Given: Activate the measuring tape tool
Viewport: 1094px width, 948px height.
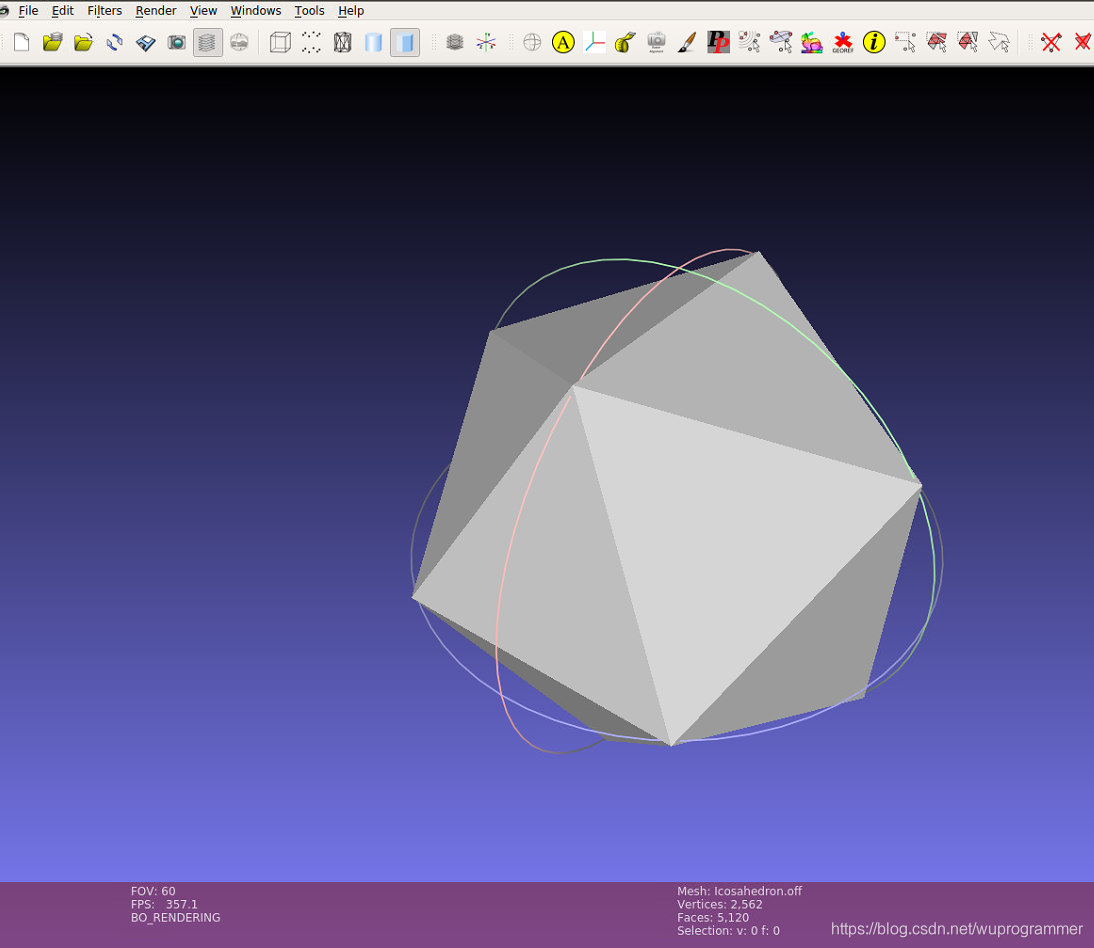Looking at the screenshot, I should pos(625,43).
